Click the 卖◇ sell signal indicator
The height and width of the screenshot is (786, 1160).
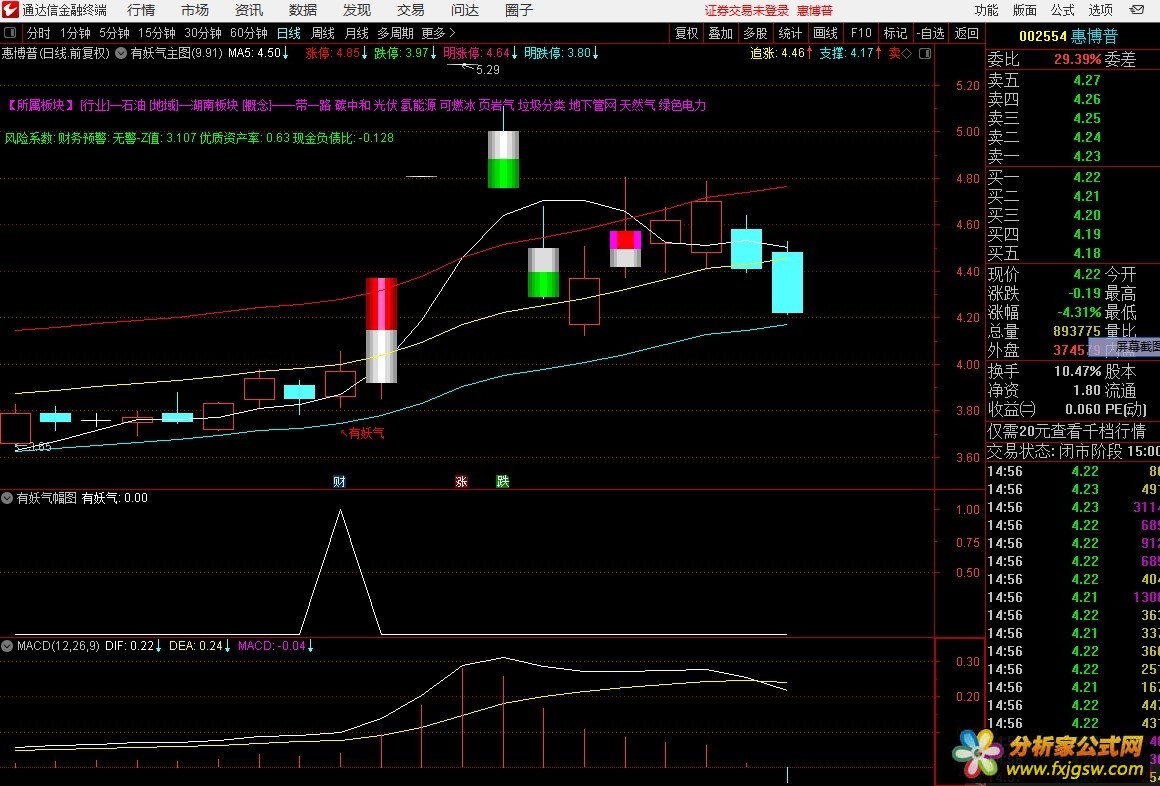point(900,53)
